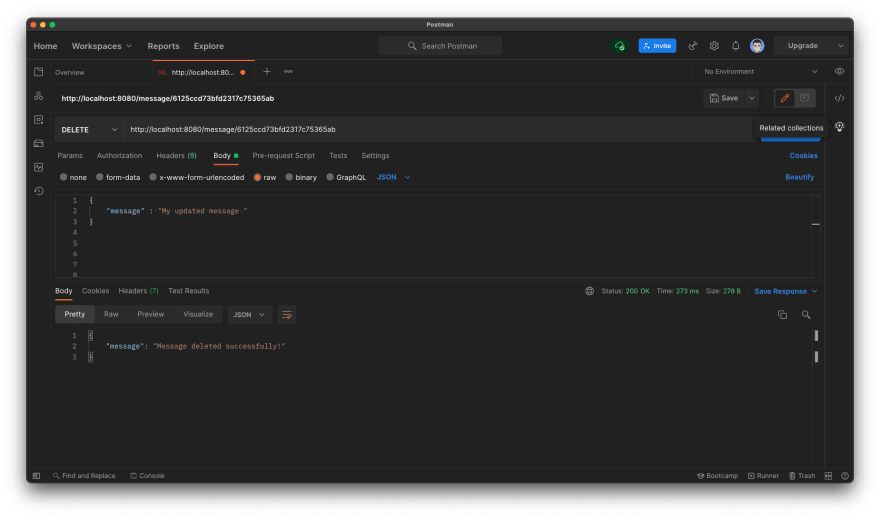Screen dimensions: 880x518
Task: Open the No Environment selector
Action: pos(760,72)
